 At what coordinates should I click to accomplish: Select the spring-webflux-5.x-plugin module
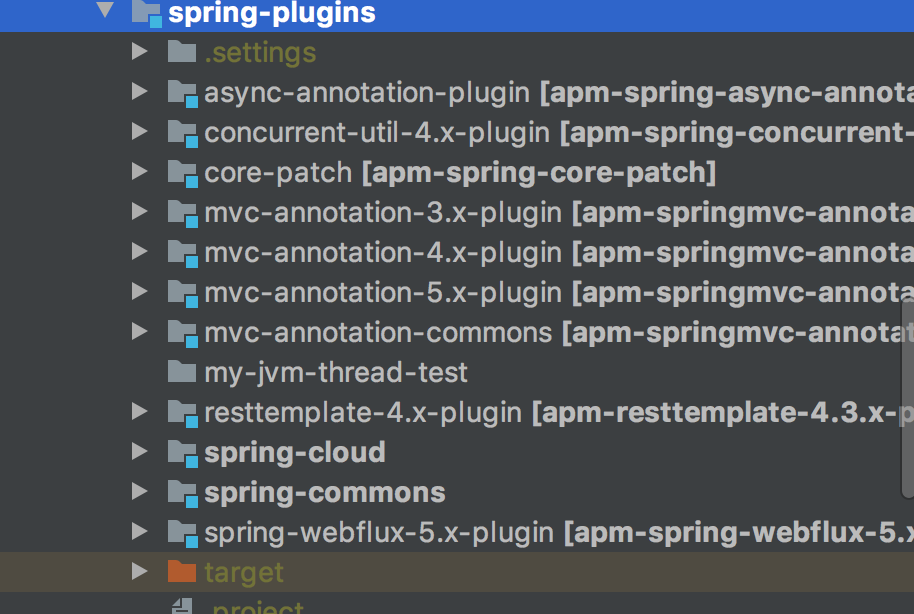[378, 532]
